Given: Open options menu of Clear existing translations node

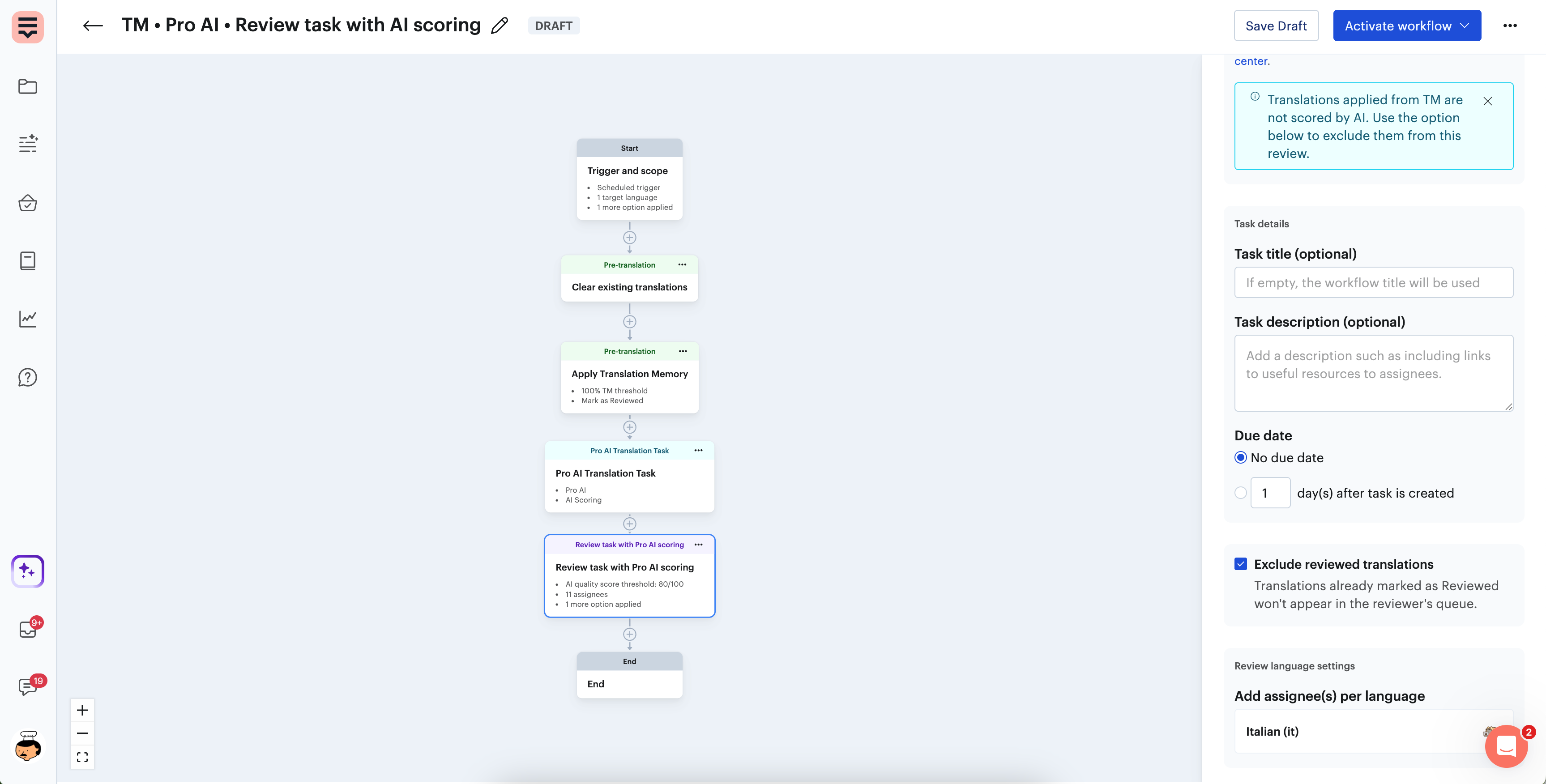Looking at the screenshot, I should click(x=683, y=264).
